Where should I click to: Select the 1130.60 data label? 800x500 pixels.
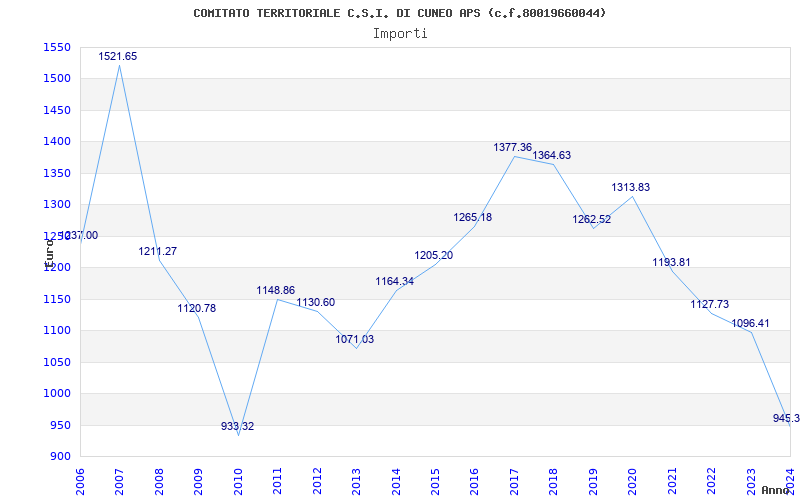(316, 303)
